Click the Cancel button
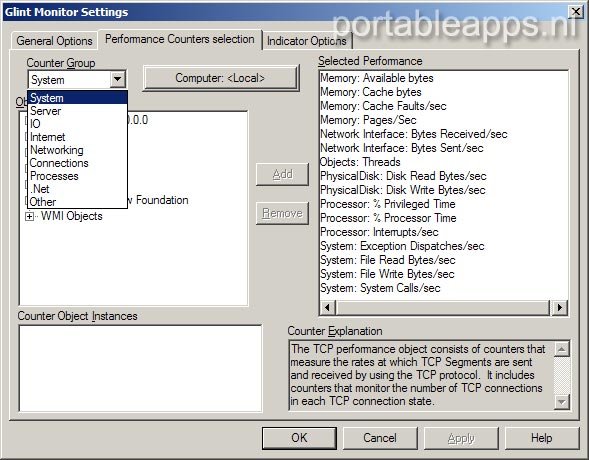The width and height of the screenshot is (589, 460). pyautogui.click(x=380, y=438)
